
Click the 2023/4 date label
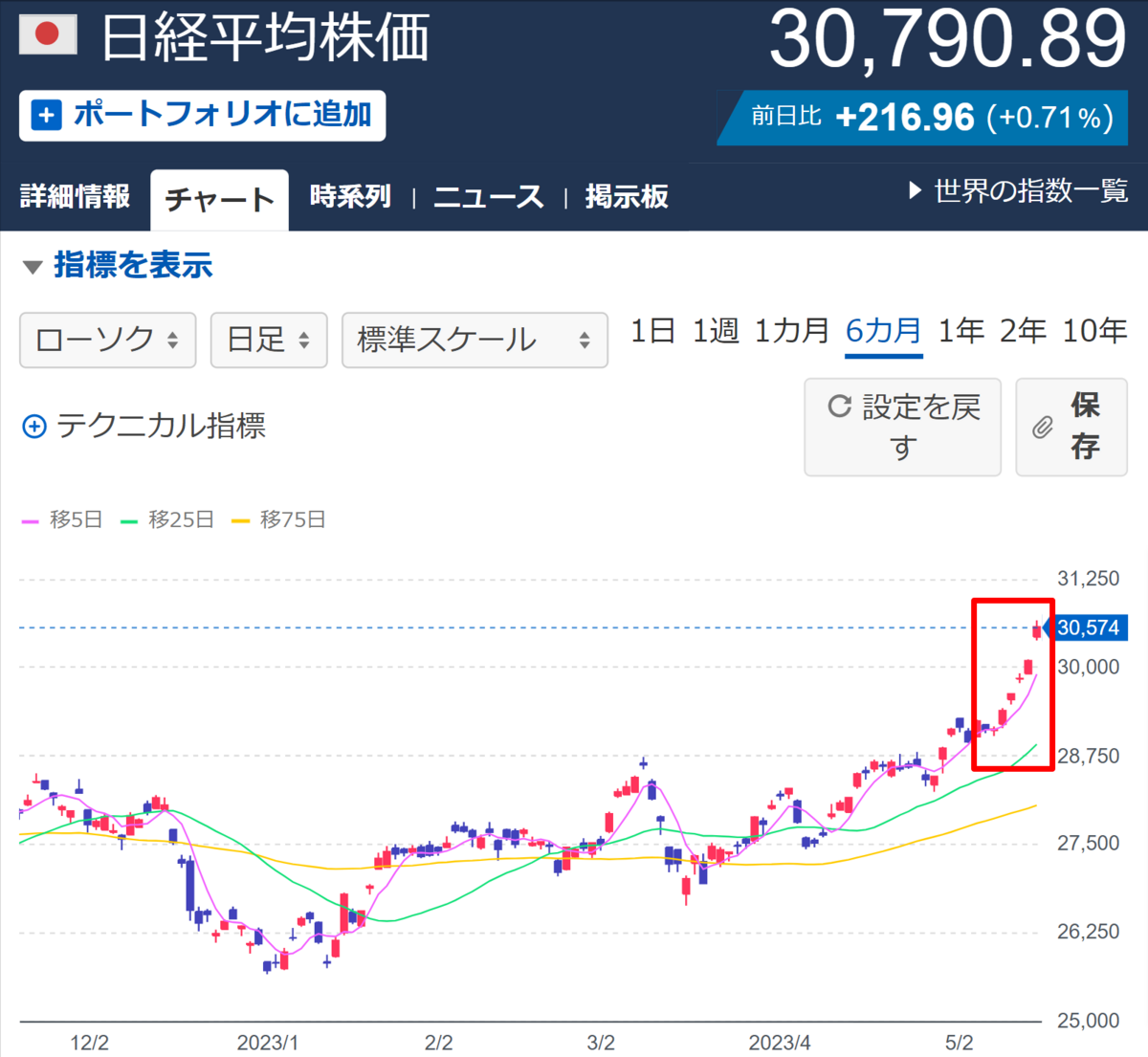[x=780, y=1043]
